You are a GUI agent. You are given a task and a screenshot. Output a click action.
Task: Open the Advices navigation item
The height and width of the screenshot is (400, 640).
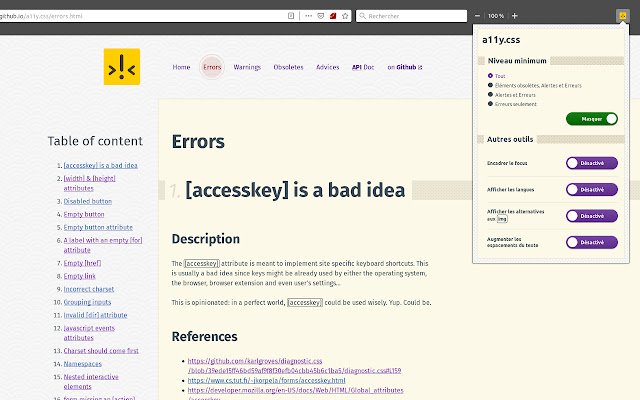pos(327,67)
